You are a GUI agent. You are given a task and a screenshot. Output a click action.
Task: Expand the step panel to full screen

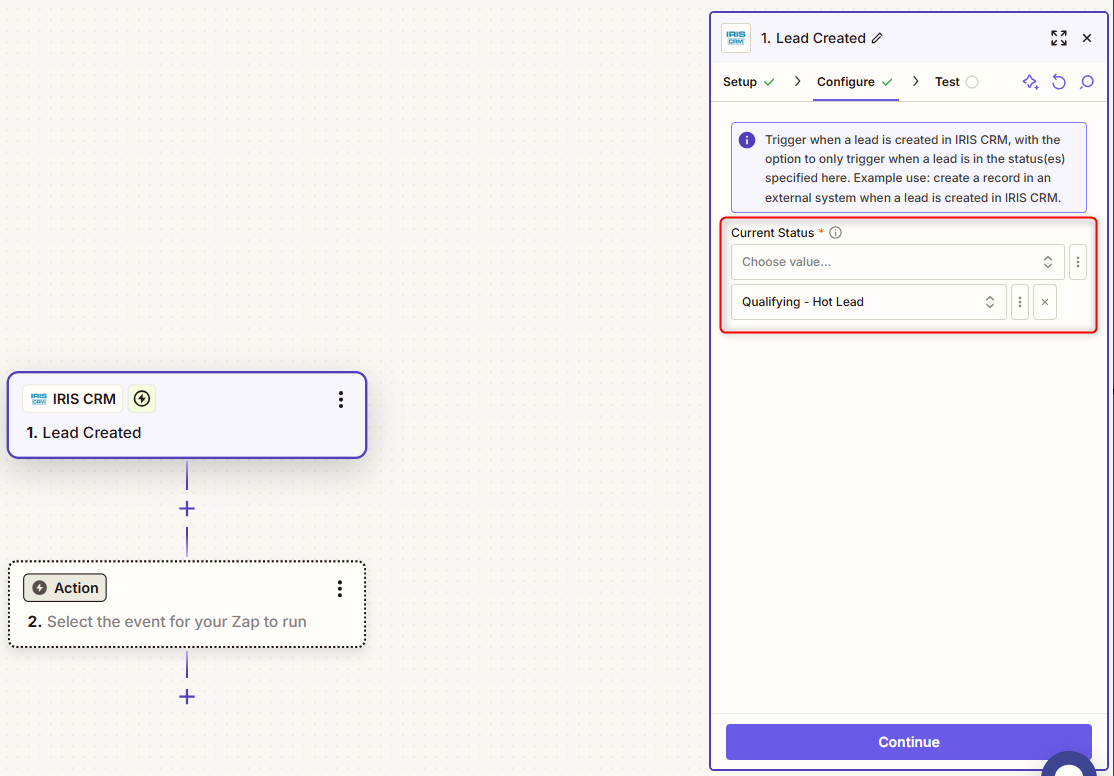pyautogui.click(x=1059, y=38)
